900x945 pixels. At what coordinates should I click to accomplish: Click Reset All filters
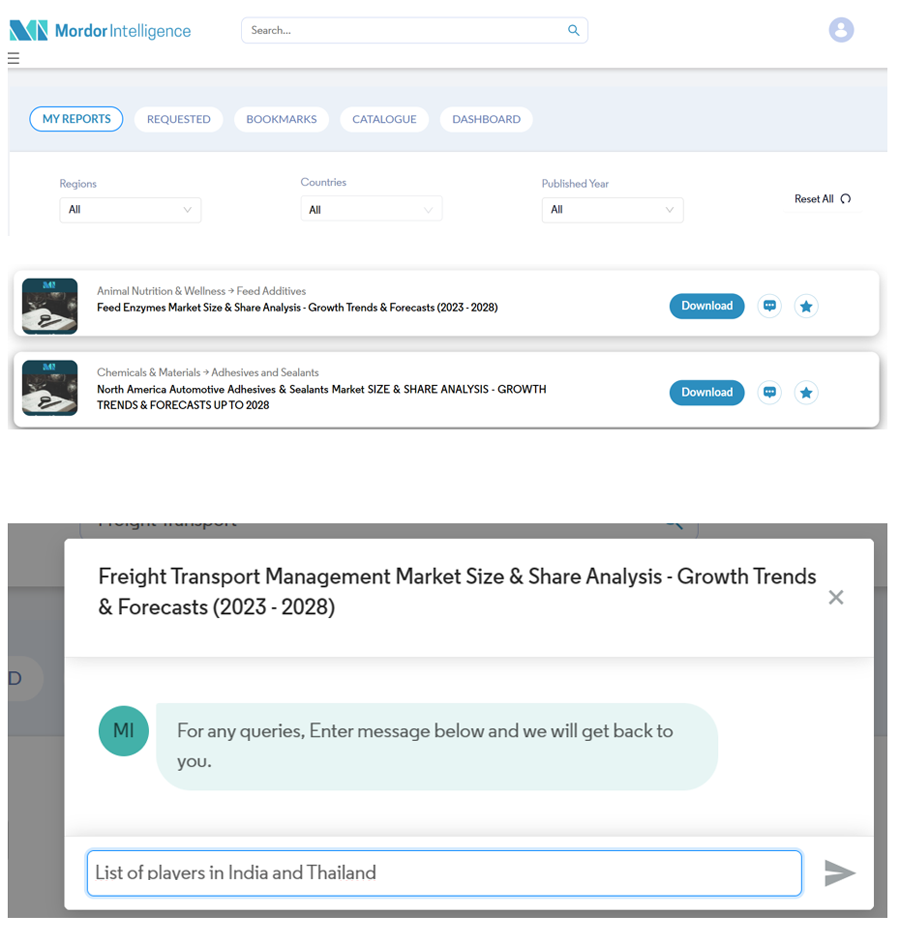822,199
